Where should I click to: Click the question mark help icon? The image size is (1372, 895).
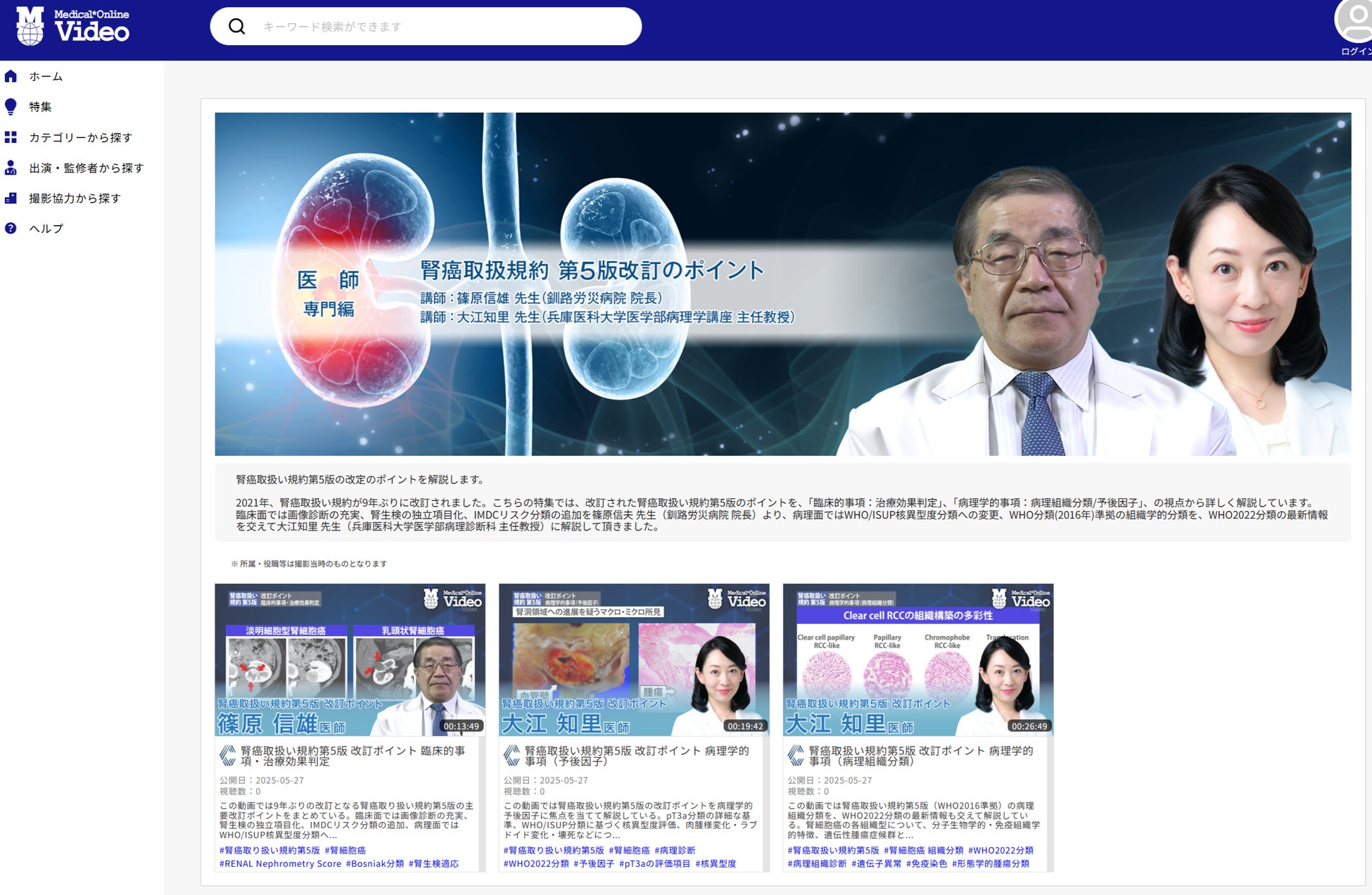pos(11,228)
